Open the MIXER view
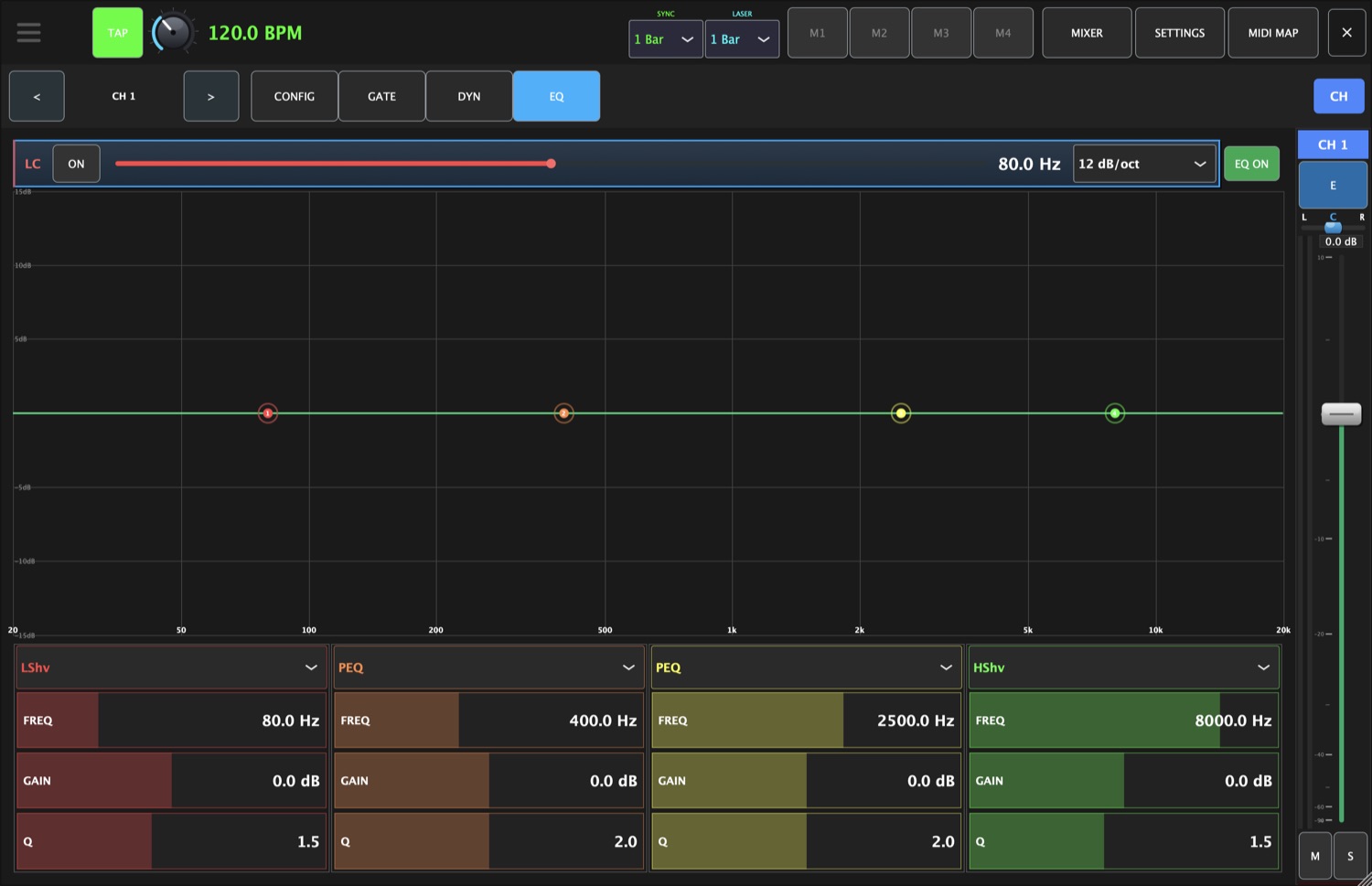The width and height of the screenshot is (1372, 886). point(1087,33)
